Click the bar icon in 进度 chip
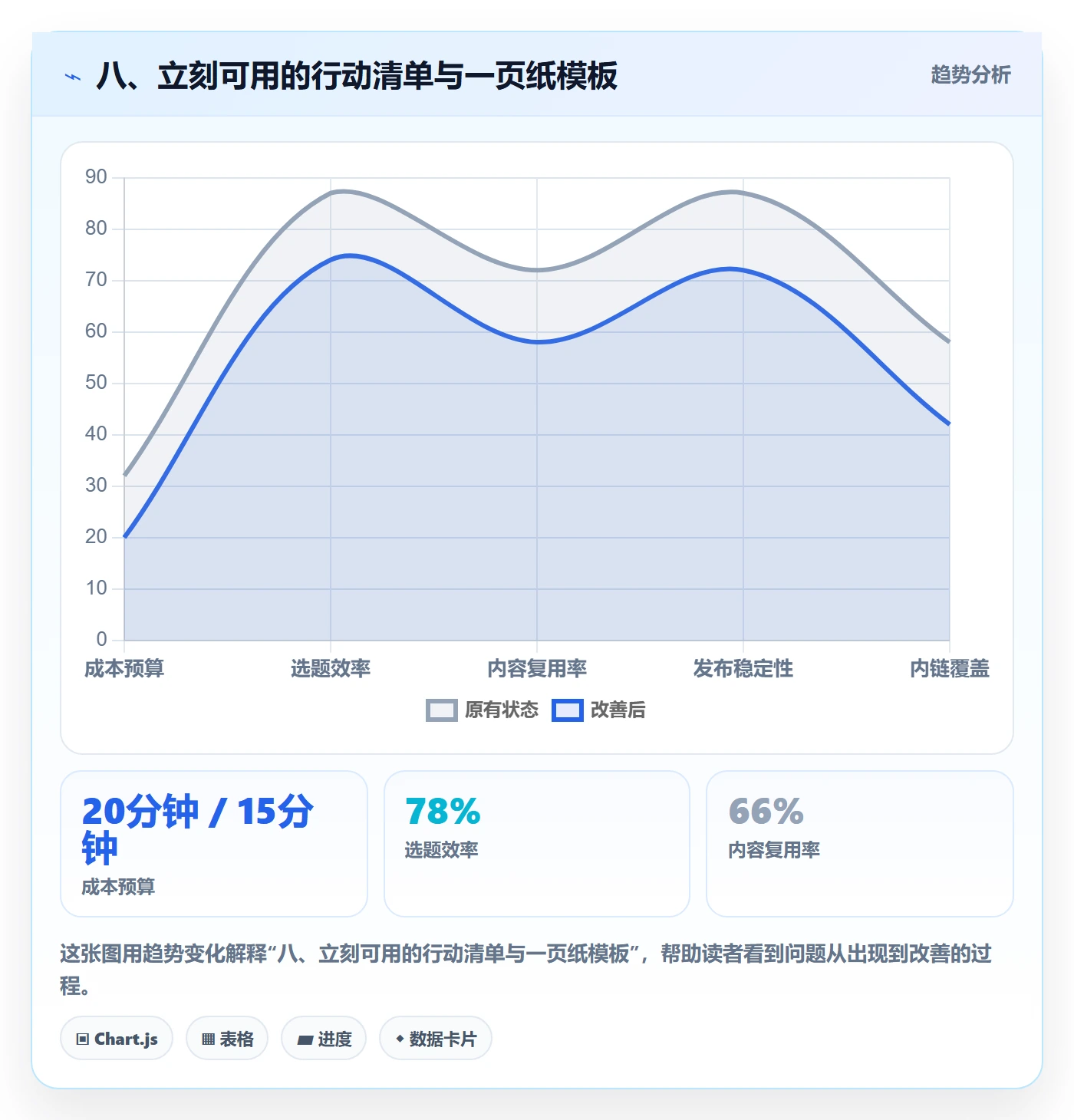Viewport: 1074px width, 1120px height. click(x=305, y=1040)
